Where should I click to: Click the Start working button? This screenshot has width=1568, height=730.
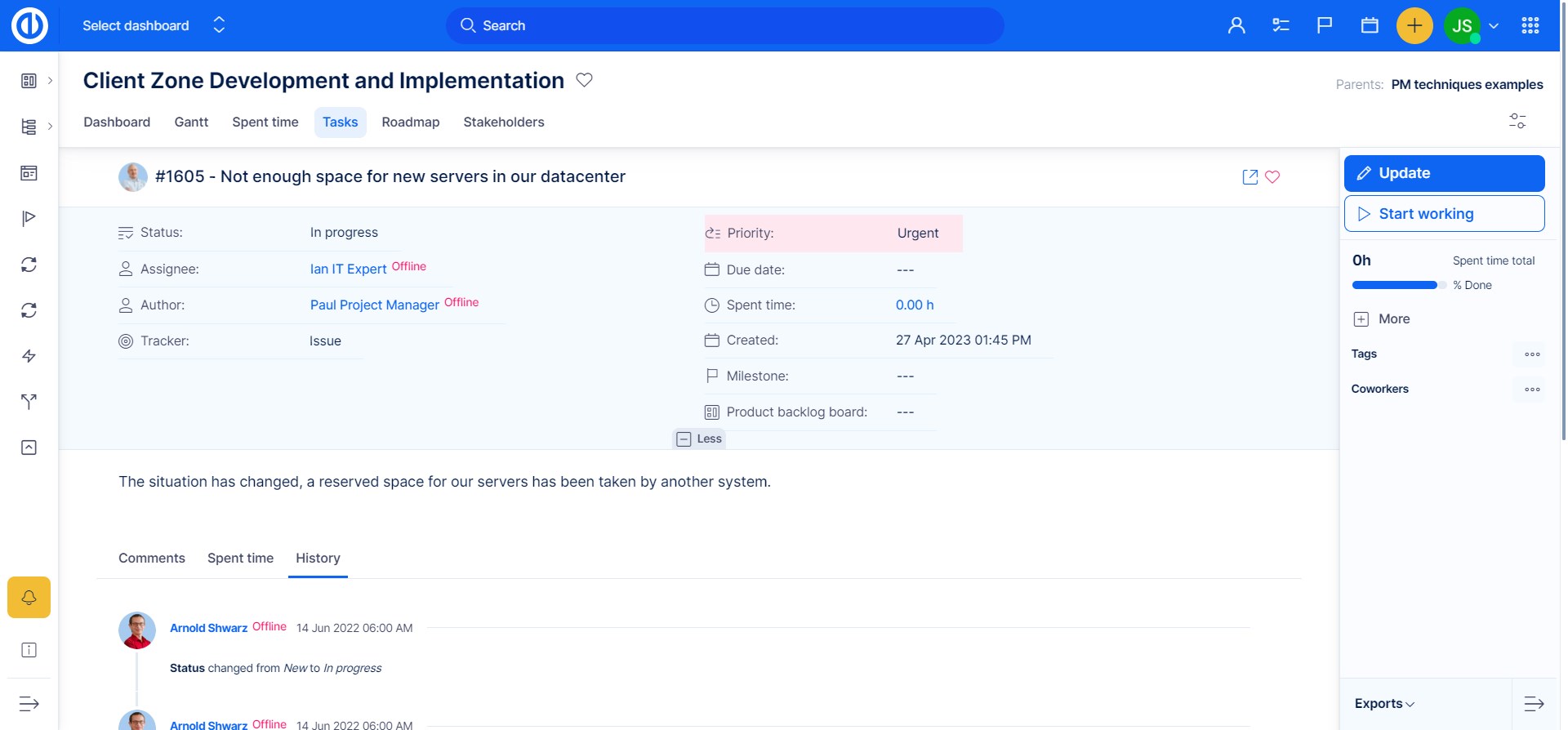[x=1444, y=214]
